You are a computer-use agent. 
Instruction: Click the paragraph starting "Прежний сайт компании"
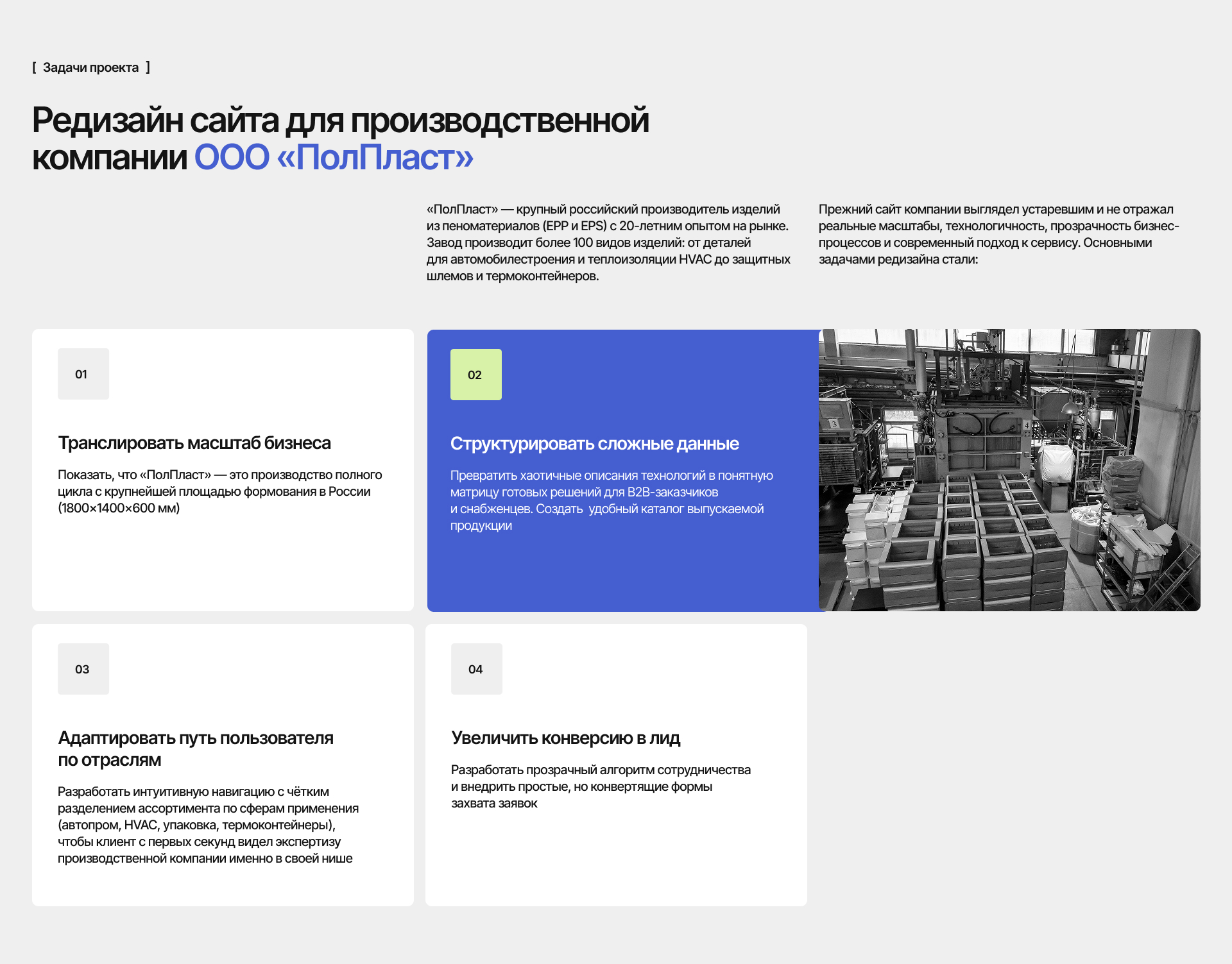[999, 234]
